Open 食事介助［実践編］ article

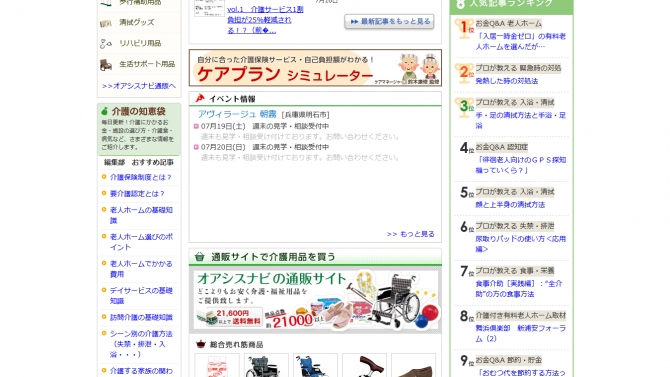point(519,289)
